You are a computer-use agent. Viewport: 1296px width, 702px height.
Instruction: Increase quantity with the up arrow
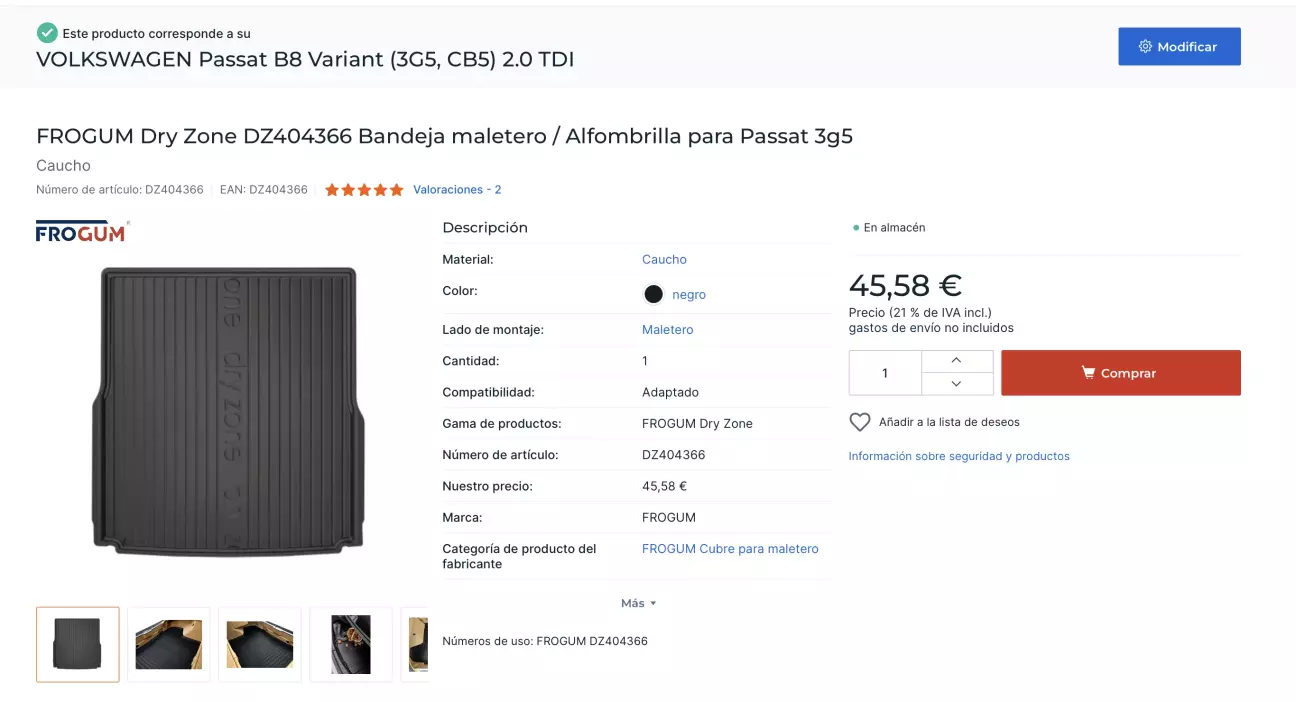point(957,361)
